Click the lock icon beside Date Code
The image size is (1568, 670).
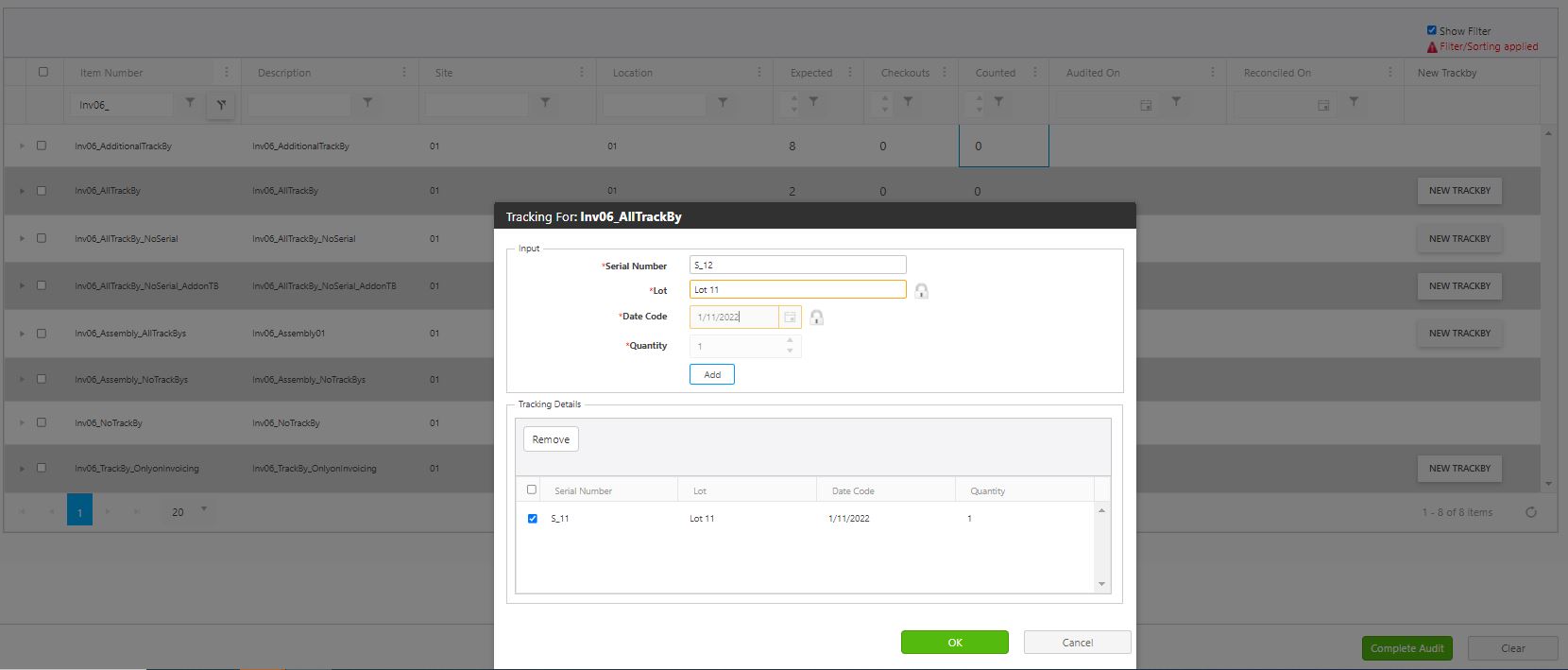click(817, 318)
